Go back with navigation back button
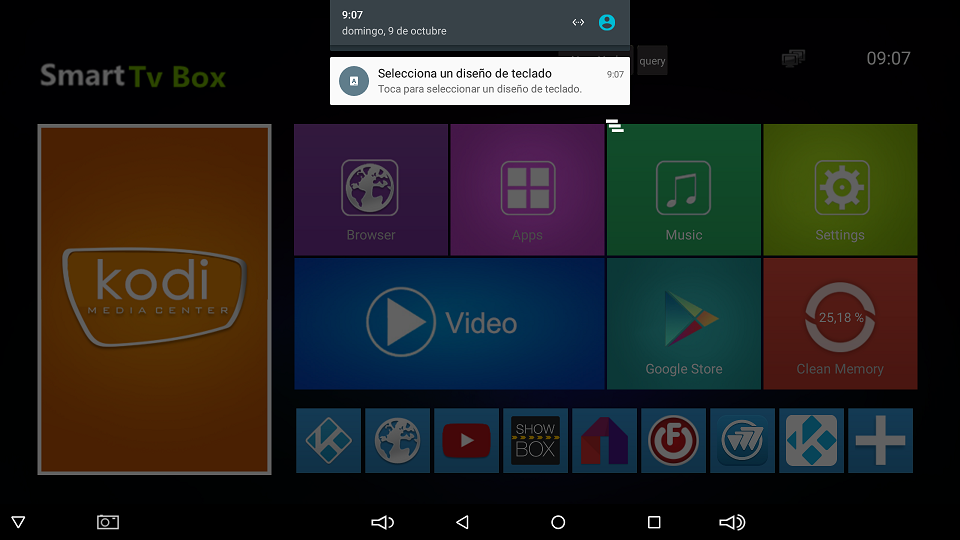The image size is (960, 540). click(463, 522)
